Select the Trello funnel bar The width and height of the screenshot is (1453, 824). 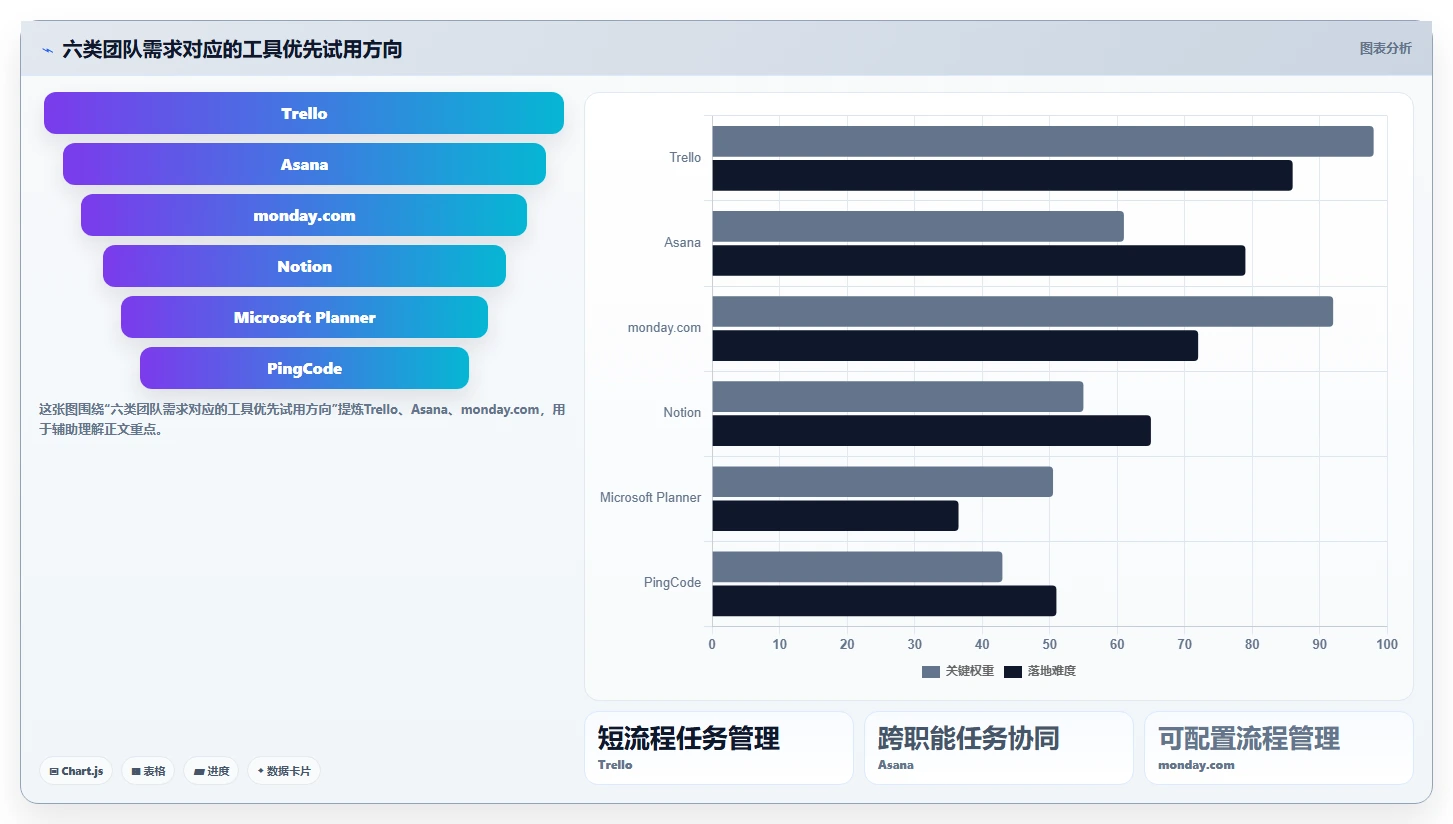pyautogui.click(x=304, y=113)
